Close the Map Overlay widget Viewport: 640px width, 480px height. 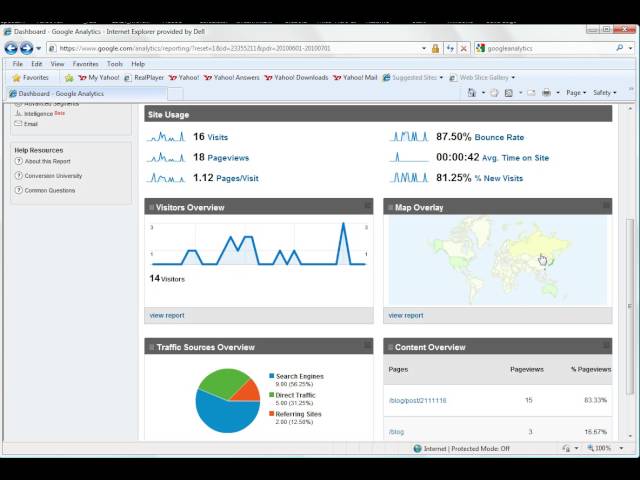606,205
